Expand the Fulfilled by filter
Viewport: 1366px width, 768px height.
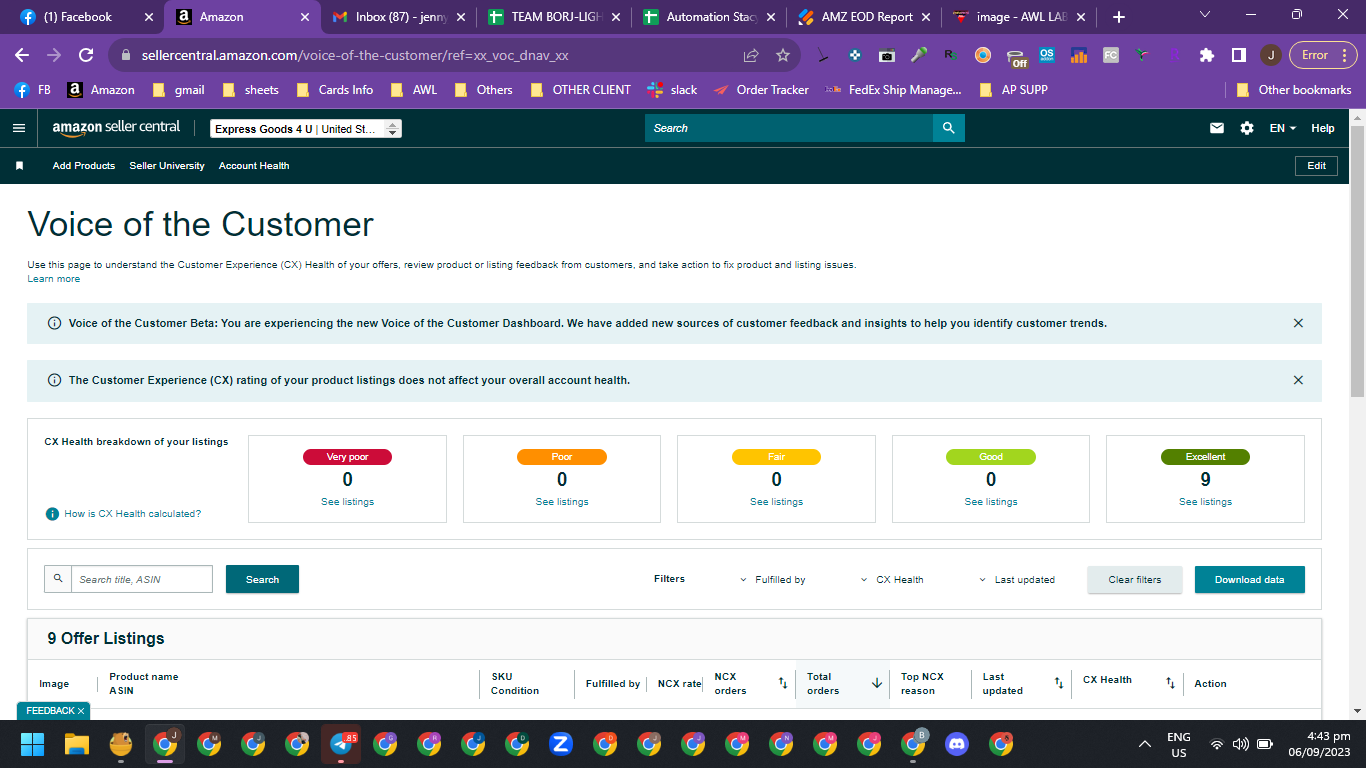[773, 580]
